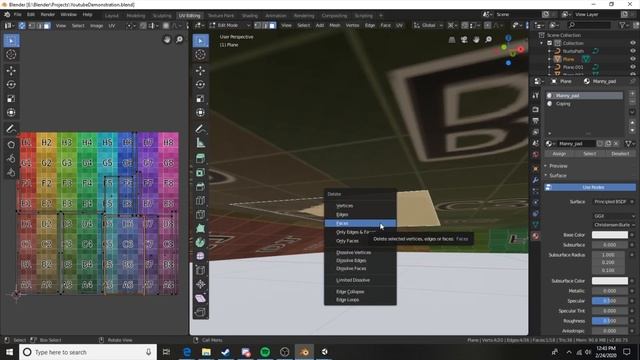The width and height of the screenshot is (640, 360).
Task: Select the Poly Build tool
Action: [200, 228]
